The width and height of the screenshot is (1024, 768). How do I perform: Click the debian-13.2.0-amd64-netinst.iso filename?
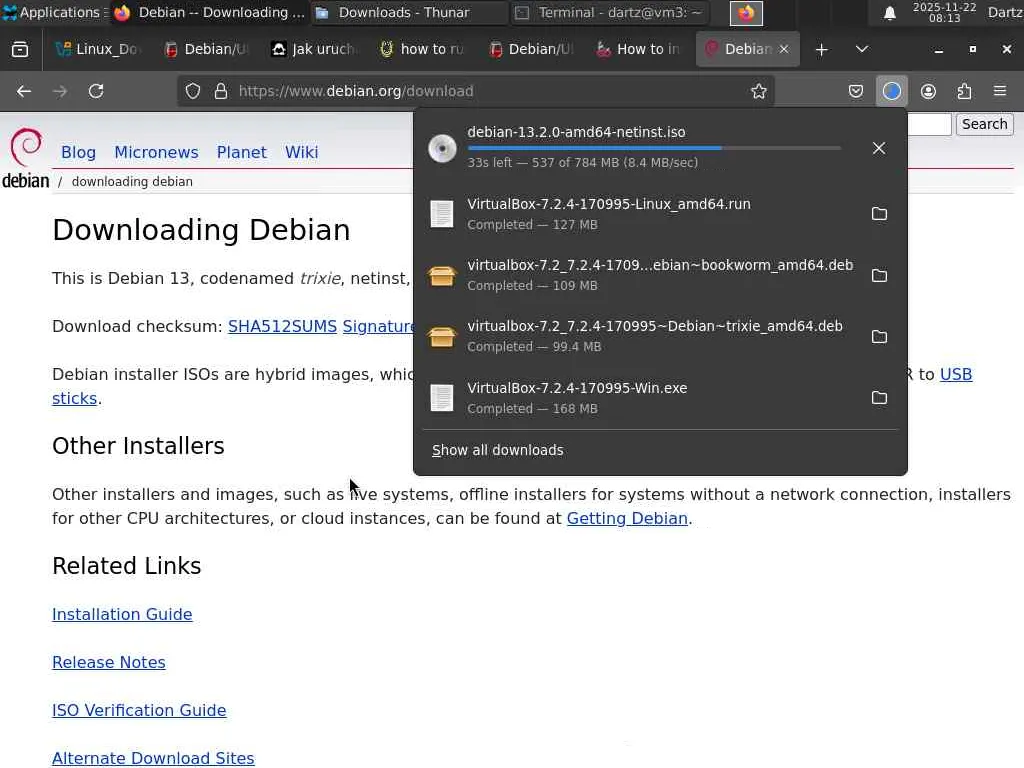[x=576, y=132]
